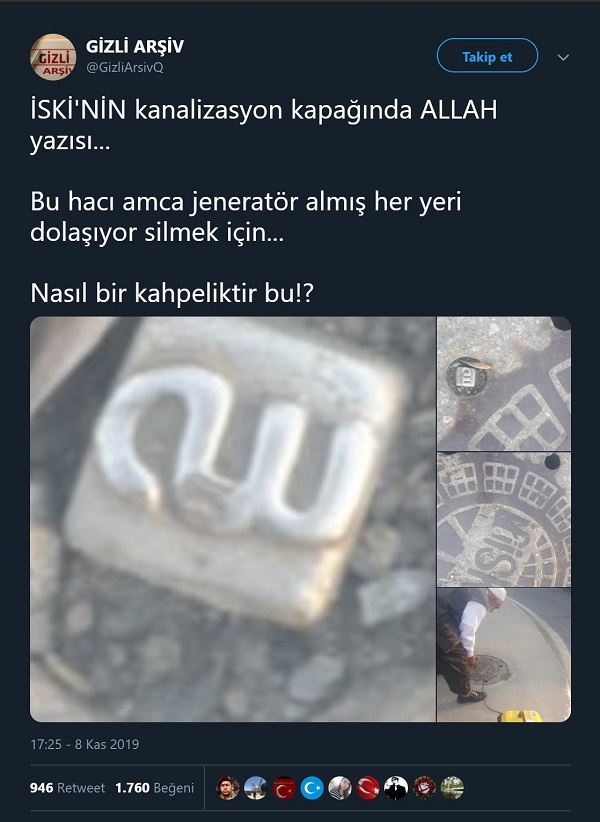Screen dimensions: 600x822
Task: Open the mosque photo liker avatar
Action: point(256,787)
